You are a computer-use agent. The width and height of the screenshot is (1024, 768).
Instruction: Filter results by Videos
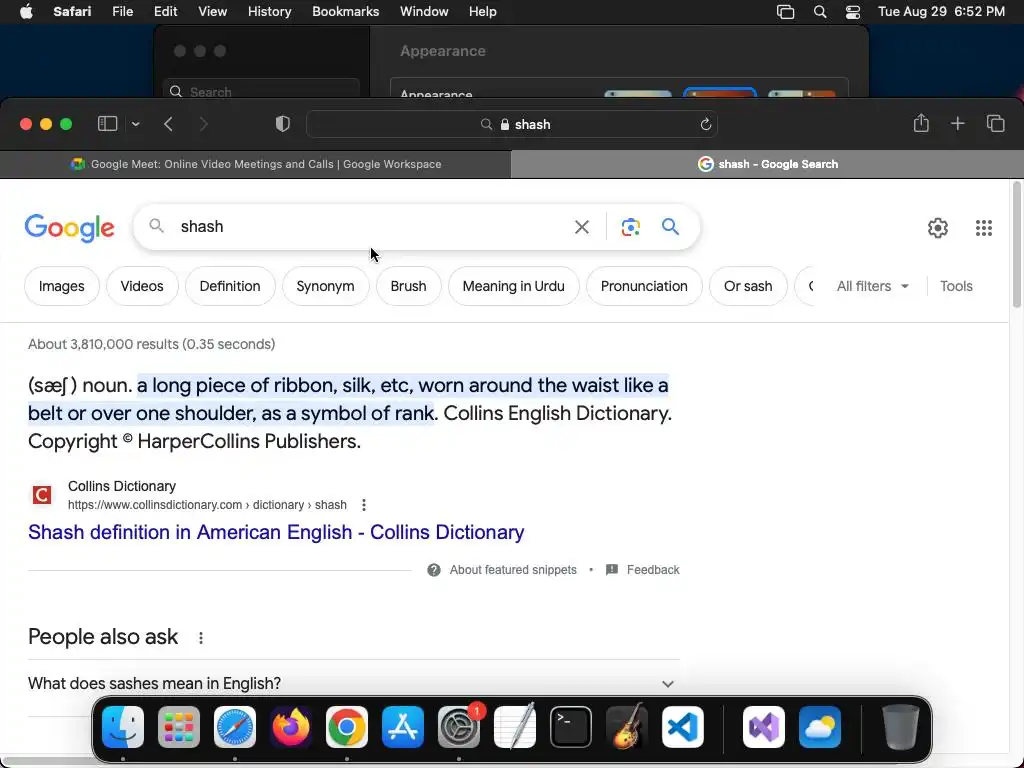[x=142, y=286]
